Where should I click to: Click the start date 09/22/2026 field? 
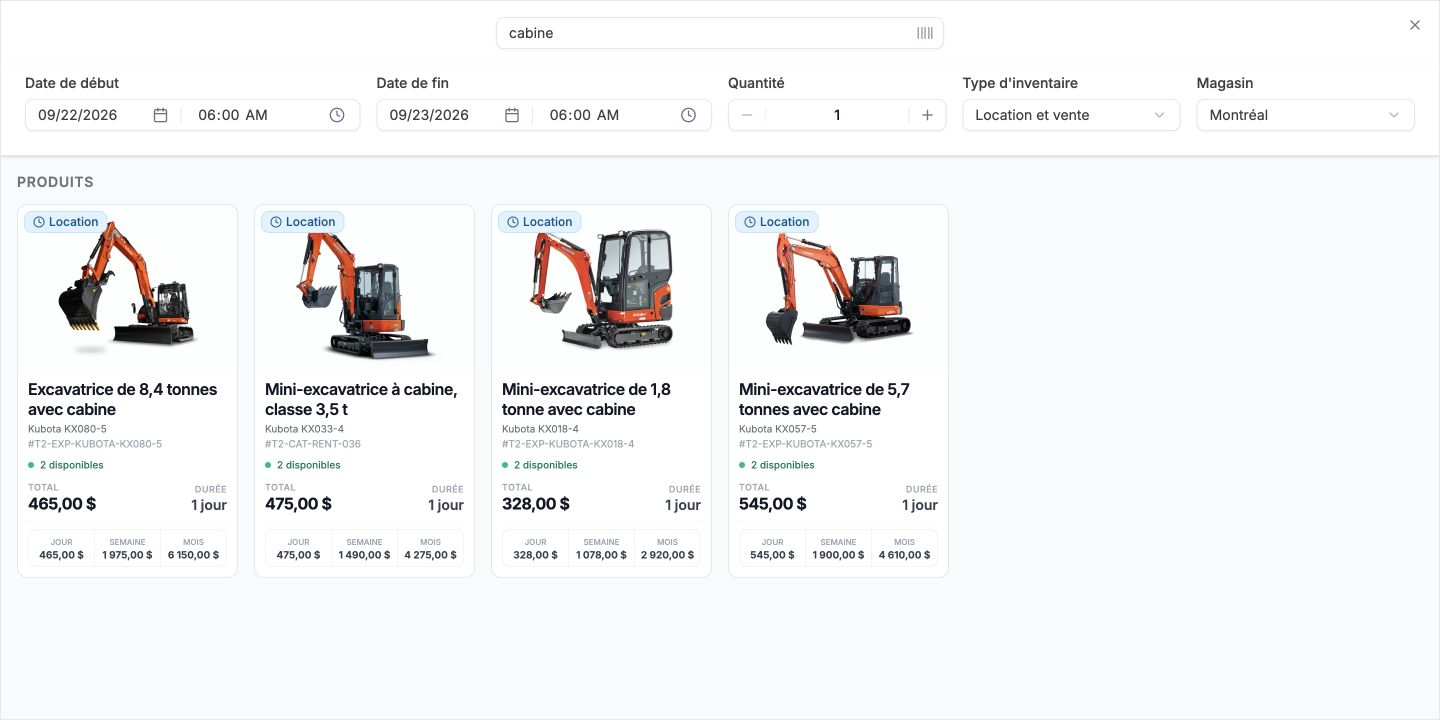(x=78, y=115)
